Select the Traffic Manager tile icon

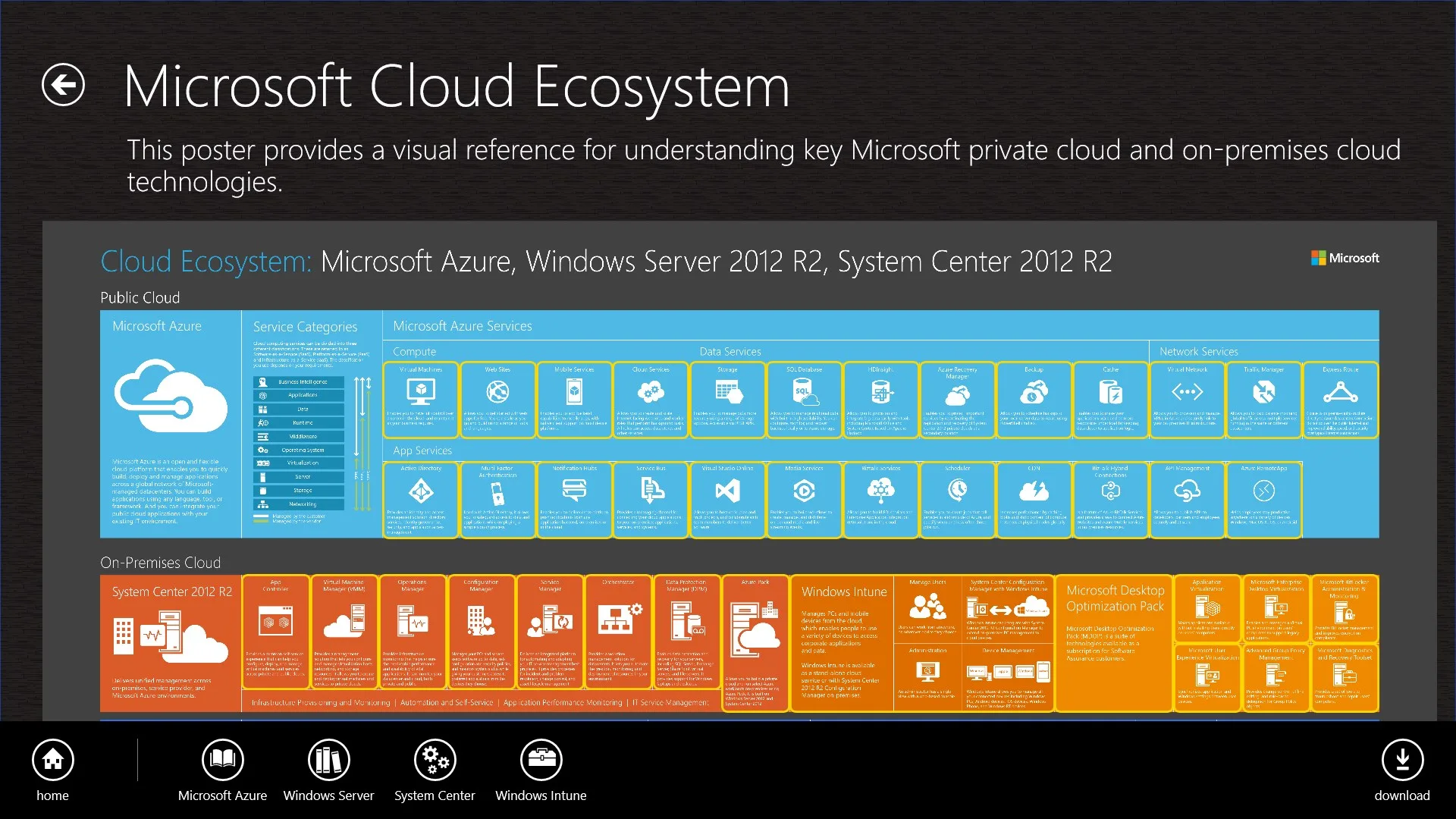point(1264,392)
